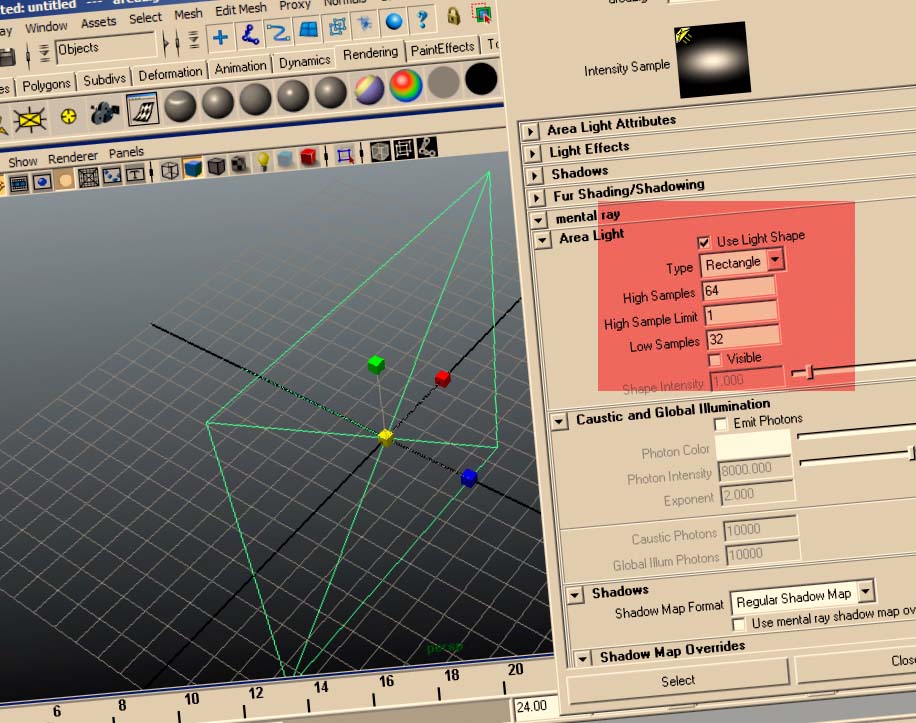Image resolution: width=916 pixels, height=723 pixels.
Task: Collapse the Area Light subsection arrow
Action: coord(543,239)
